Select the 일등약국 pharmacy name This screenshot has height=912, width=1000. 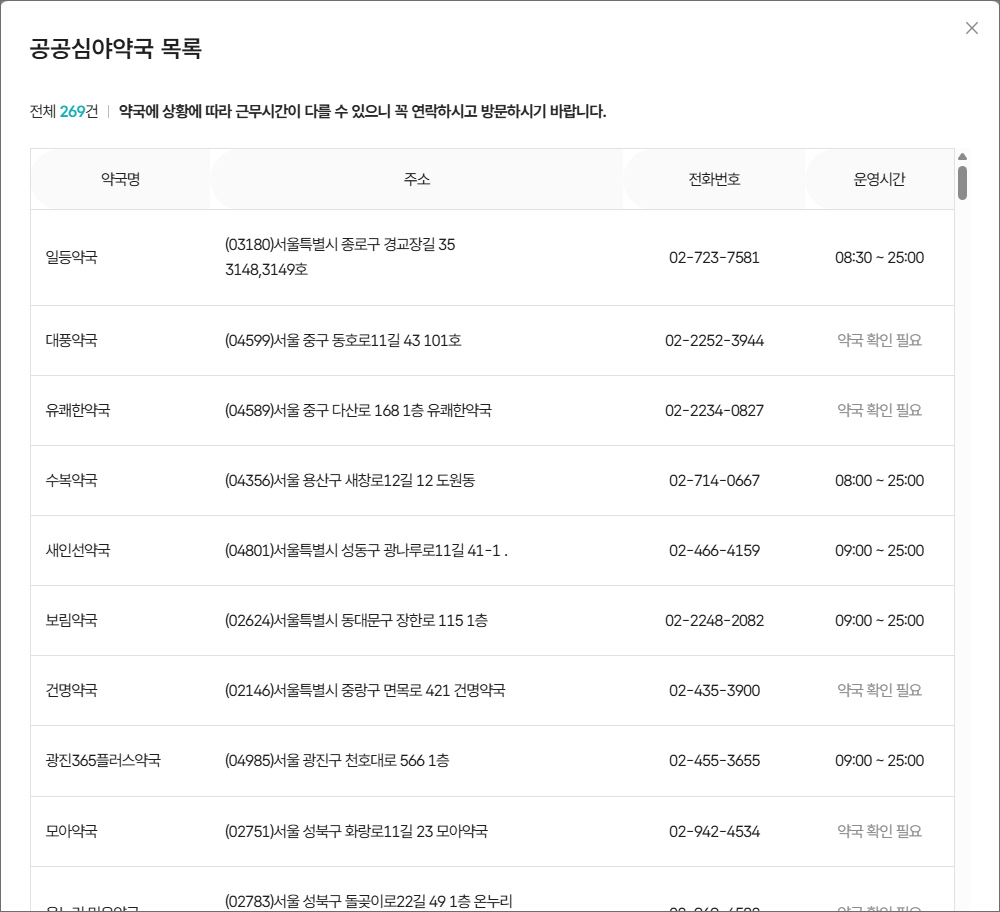click(72, 258)
